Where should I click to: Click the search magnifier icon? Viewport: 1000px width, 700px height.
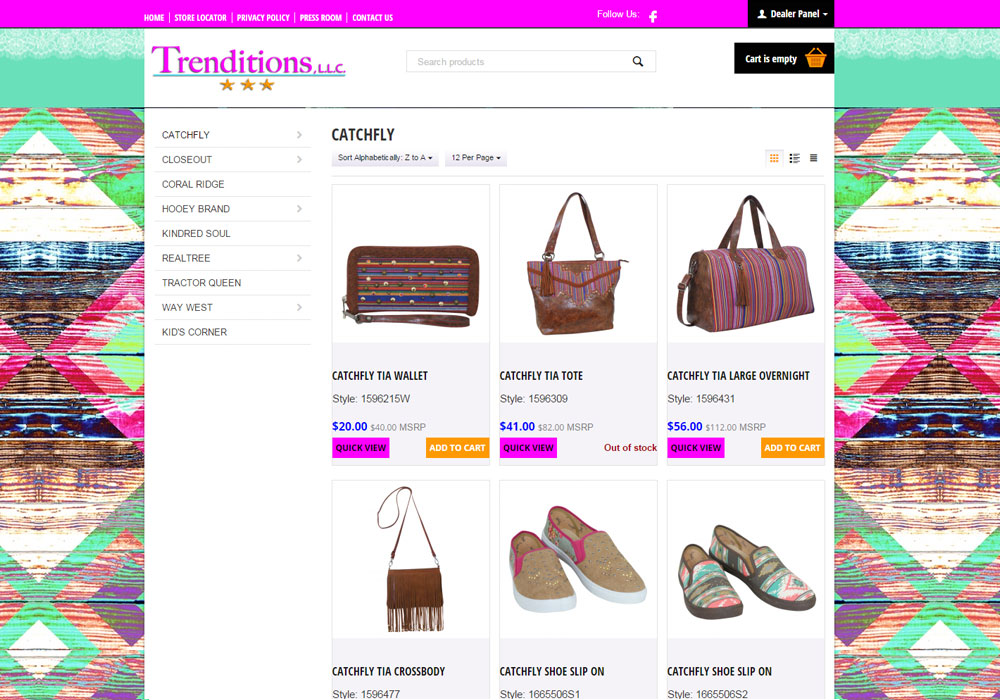tap(638, 61)
